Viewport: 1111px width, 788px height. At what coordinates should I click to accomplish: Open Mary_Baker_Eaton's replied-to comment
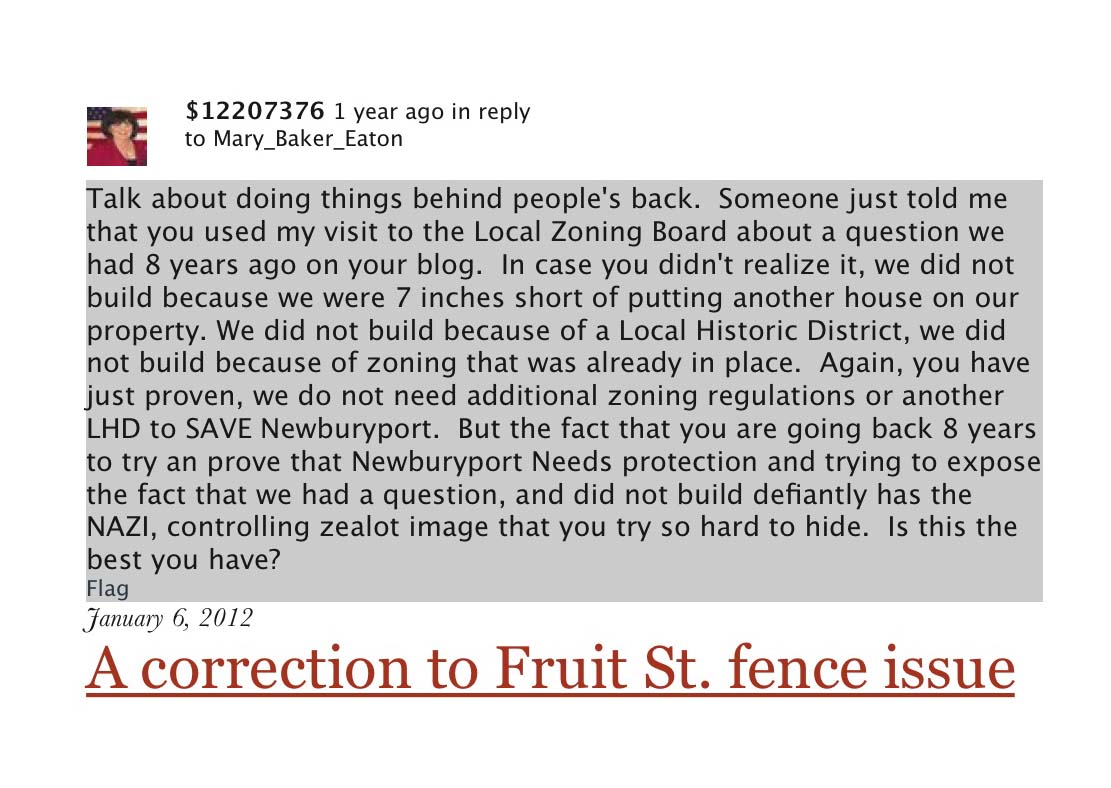point(308,139)
